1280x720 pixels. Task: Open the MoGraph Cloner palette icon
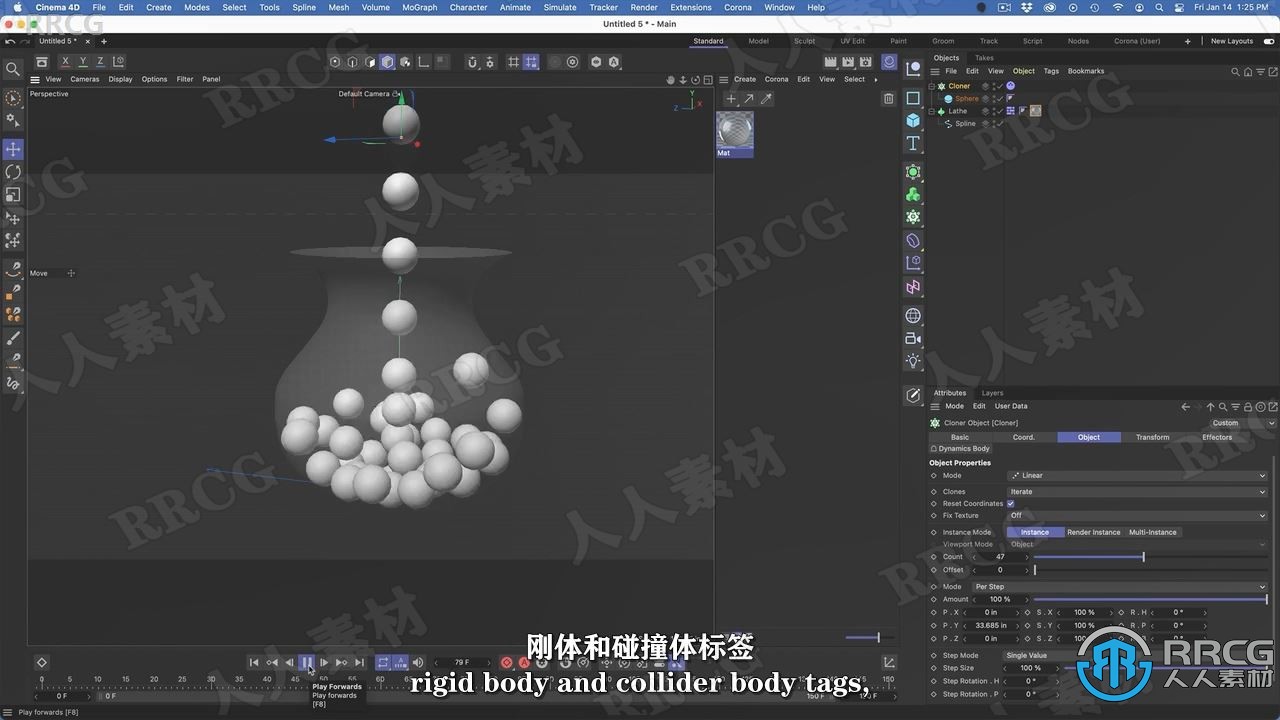[x=913, y=195]
